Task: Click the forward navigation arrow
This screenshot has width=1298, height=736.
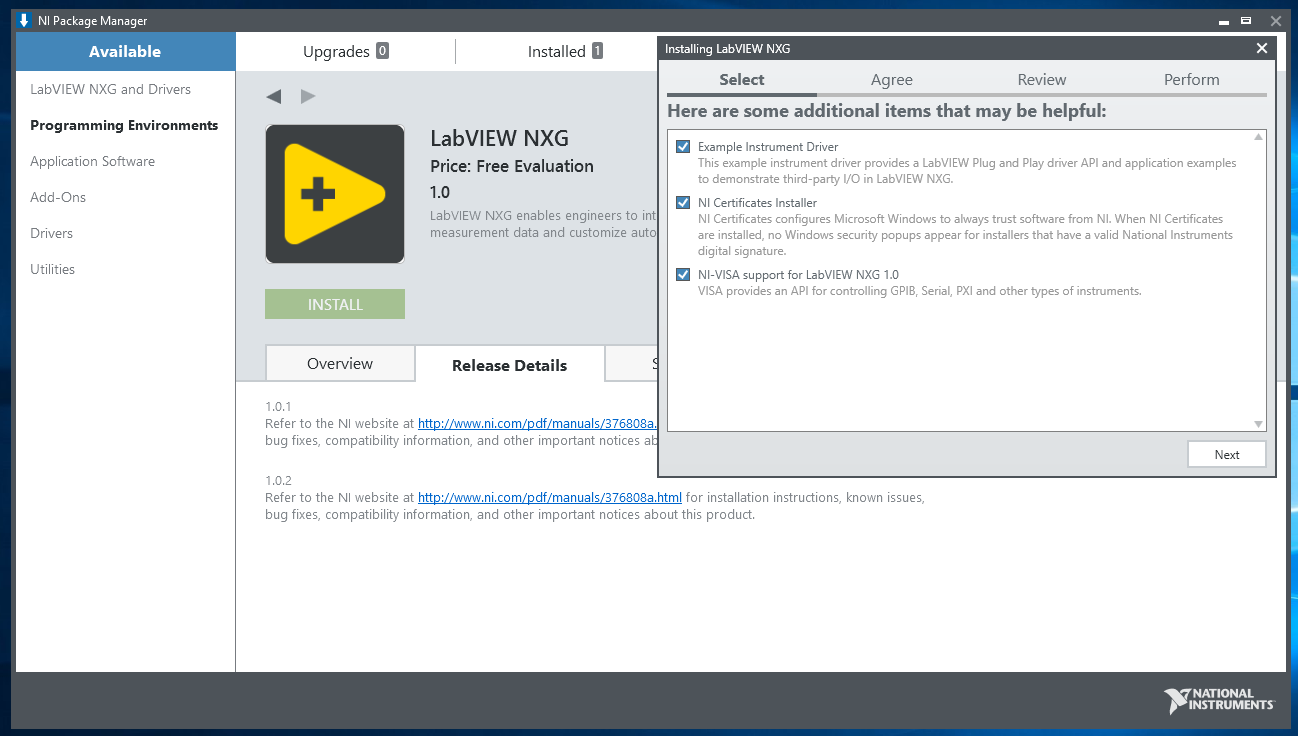Action: 308,96
